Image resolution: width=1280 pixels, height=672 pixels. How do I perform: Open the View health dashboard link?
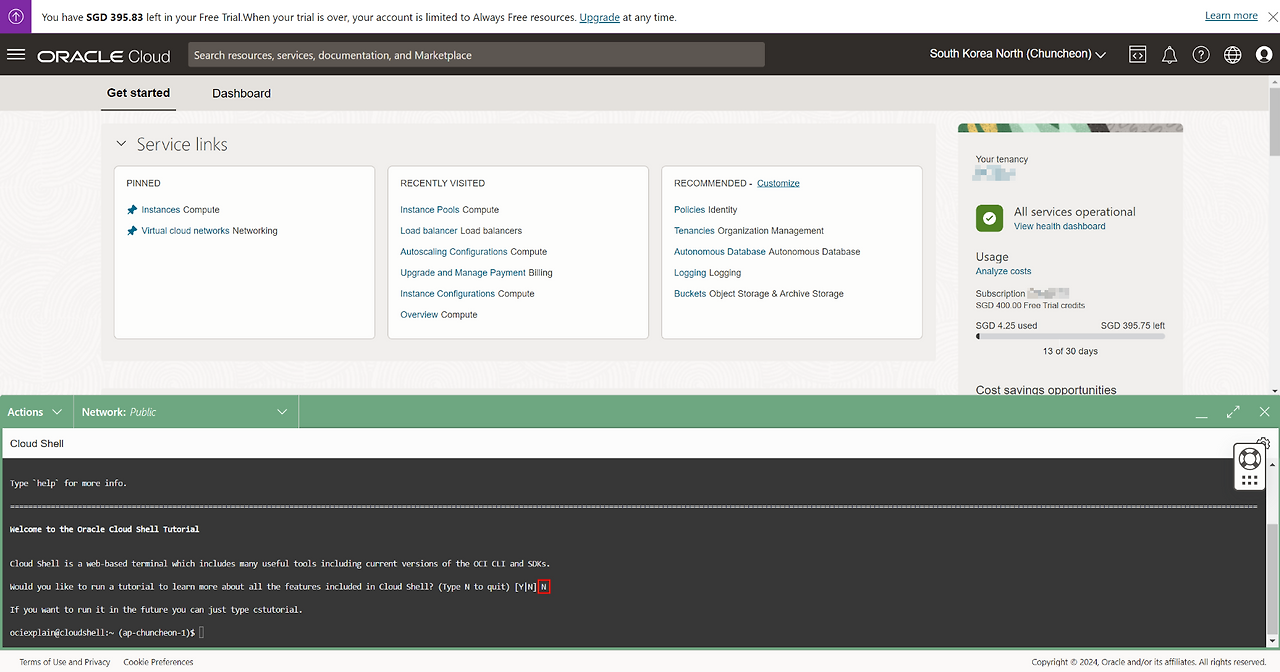point(1059,227)
